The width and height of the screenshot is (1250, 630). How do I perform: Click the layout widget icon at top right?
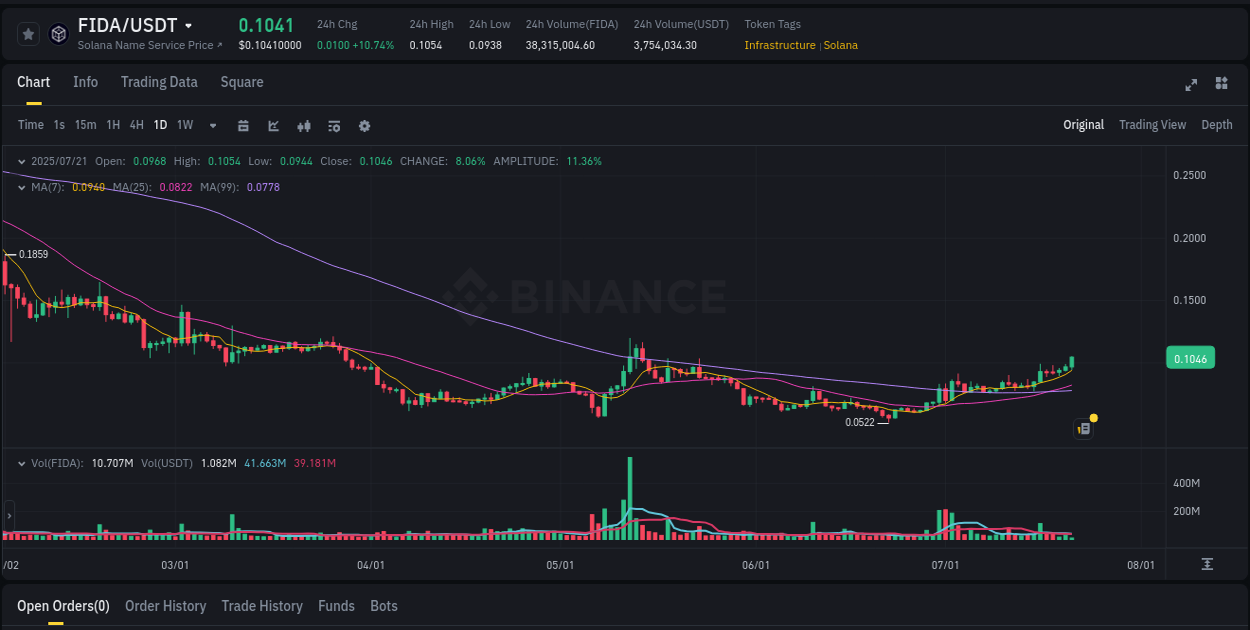pos(1221,85)
